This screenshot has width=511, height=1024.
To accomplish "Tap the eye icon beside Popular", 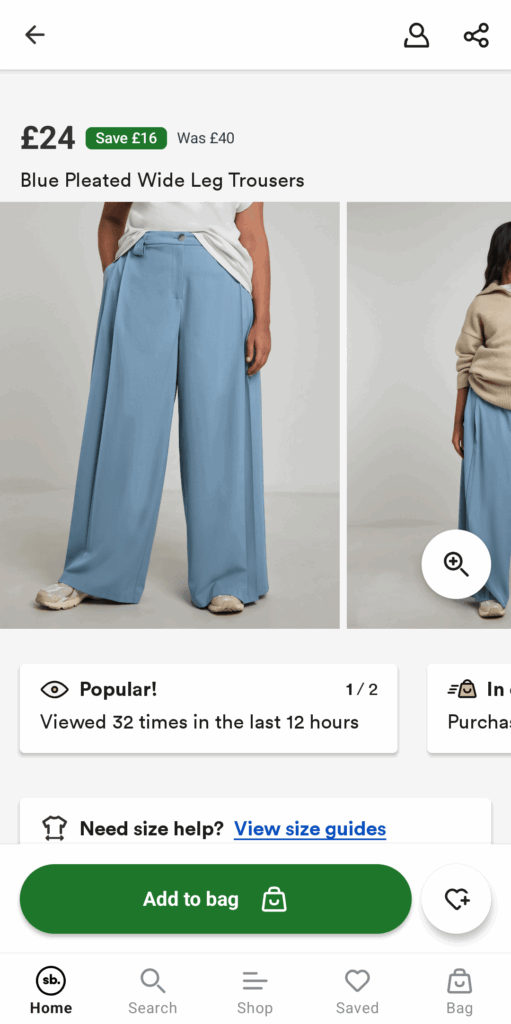I will coord(54,689).
